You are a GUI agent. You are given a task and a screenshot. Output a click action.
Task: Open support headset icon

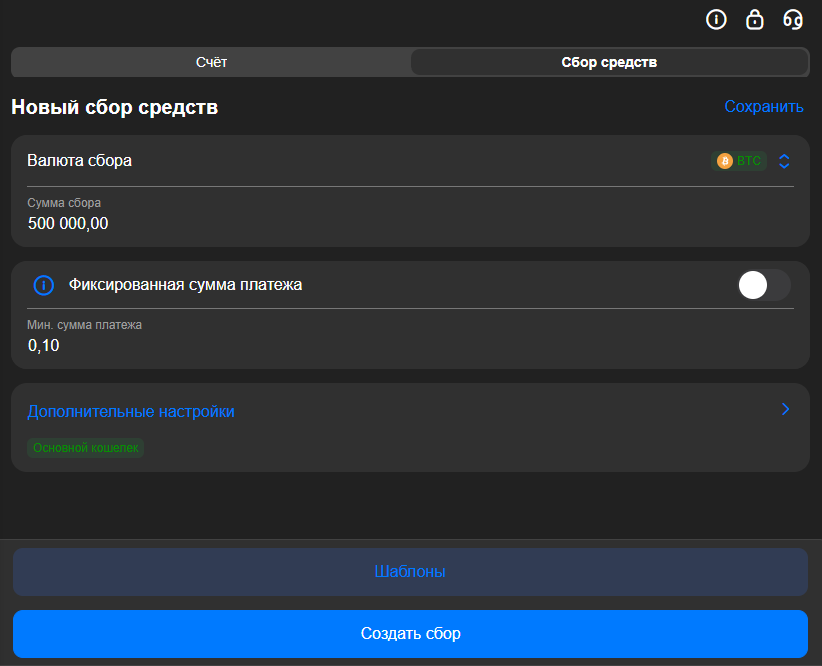point(793,20)
